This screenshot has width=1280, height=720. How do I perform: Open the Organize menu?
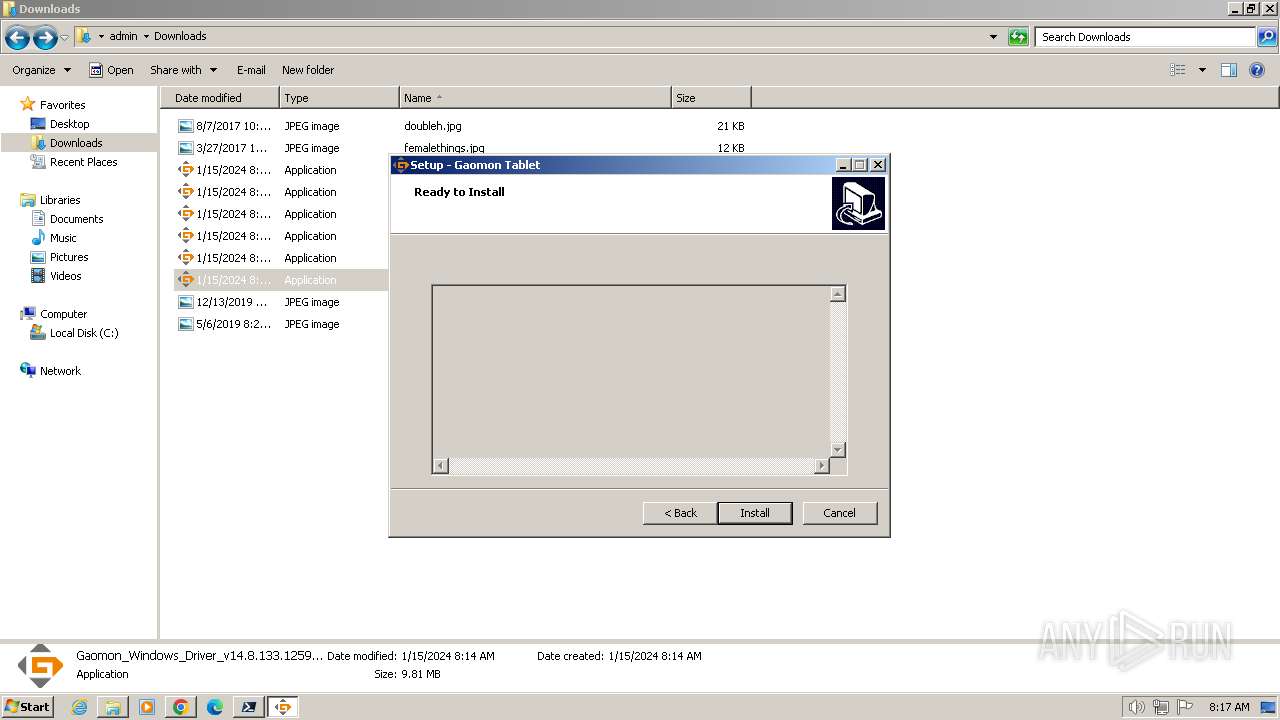[x=41, y=70]
